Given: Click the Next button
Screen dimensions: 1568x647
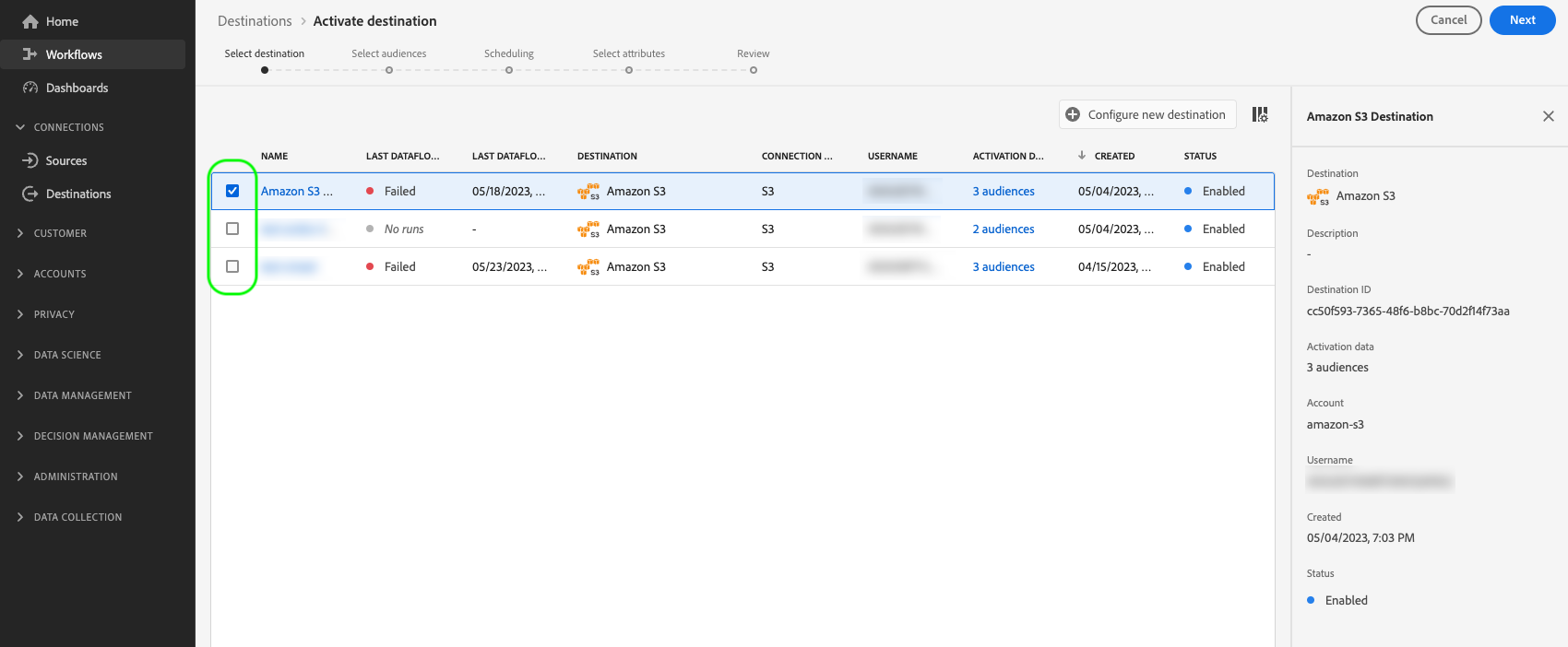Looking at the screenshot, I should tap(1523, 20).
